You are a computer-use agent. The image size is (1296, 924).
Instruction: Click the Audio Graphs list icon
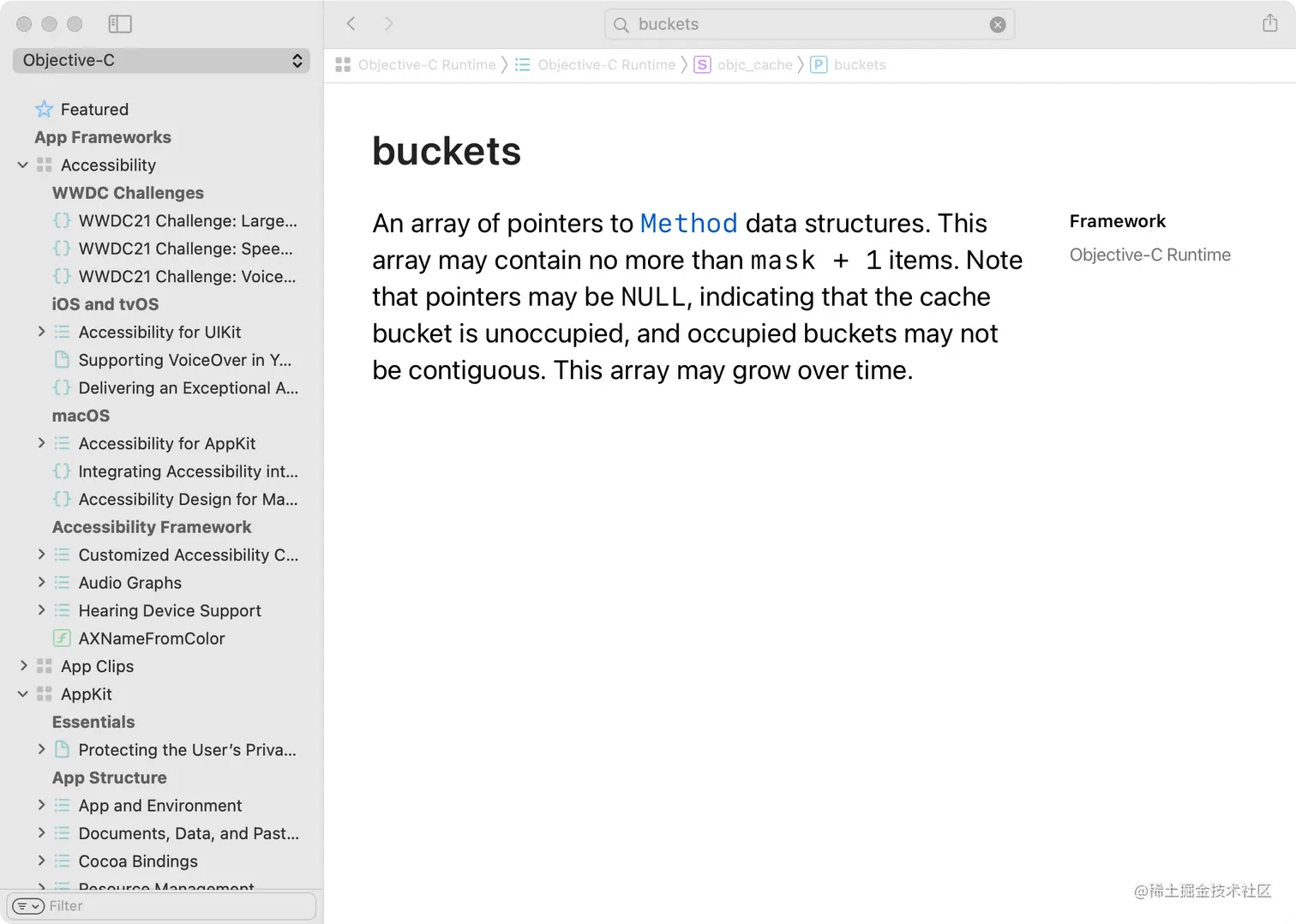click(x=62, y=583)
